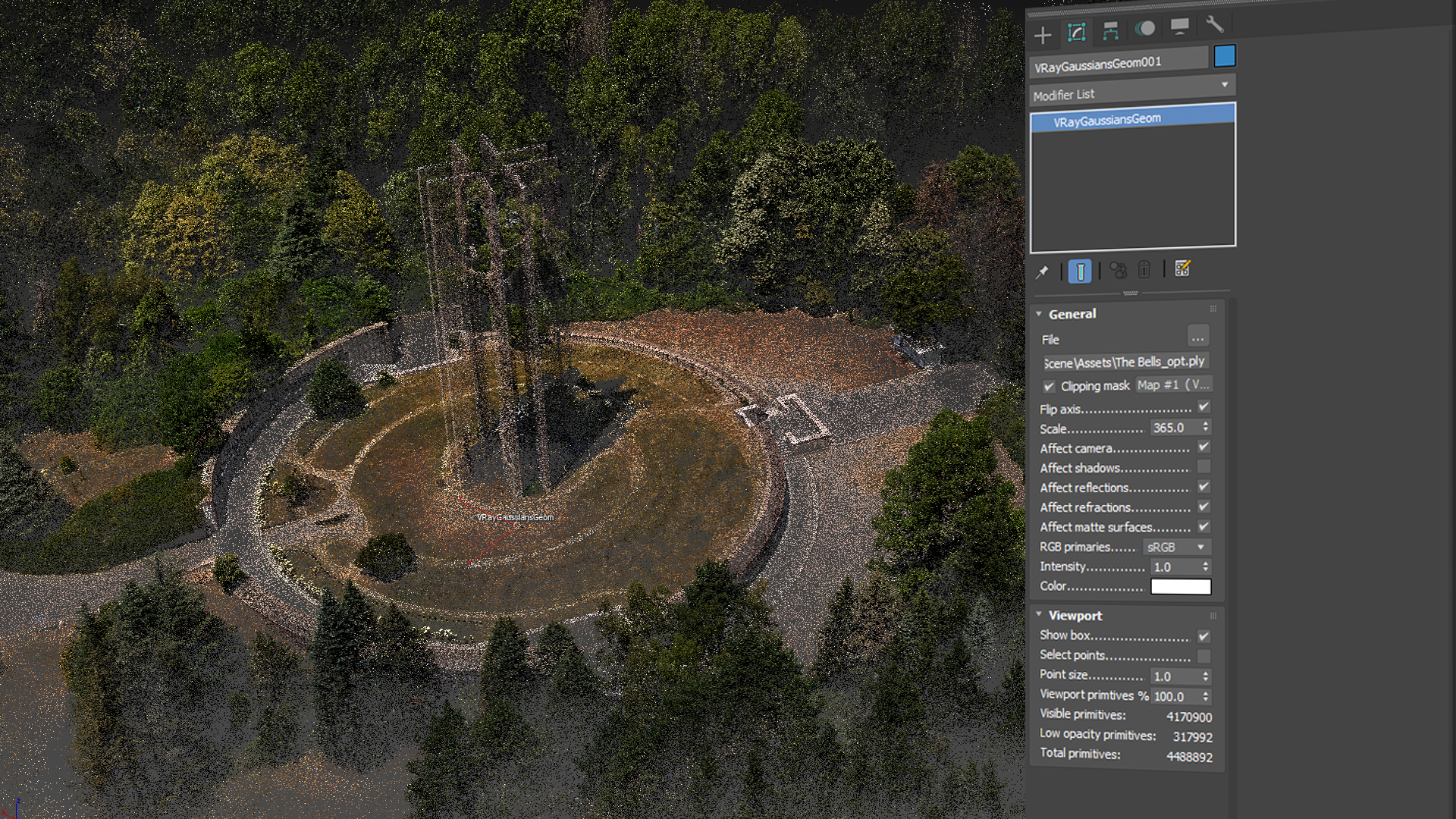Click the Scale spinner arrows

point(1206,427)
